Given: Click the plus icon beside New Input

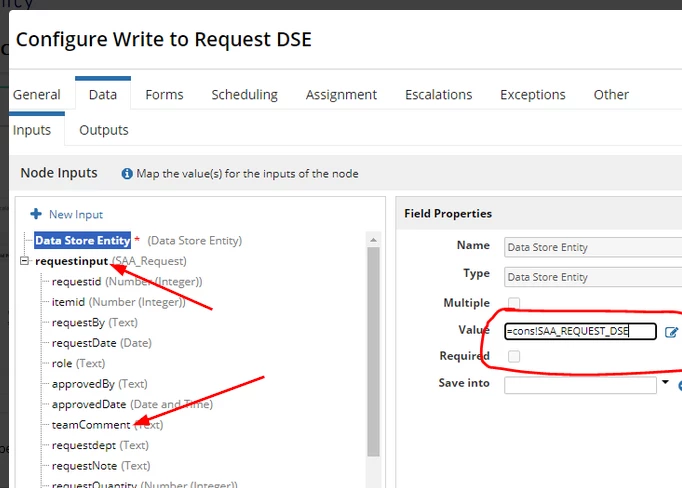Looking at the screenshot, I should [36, 214].
